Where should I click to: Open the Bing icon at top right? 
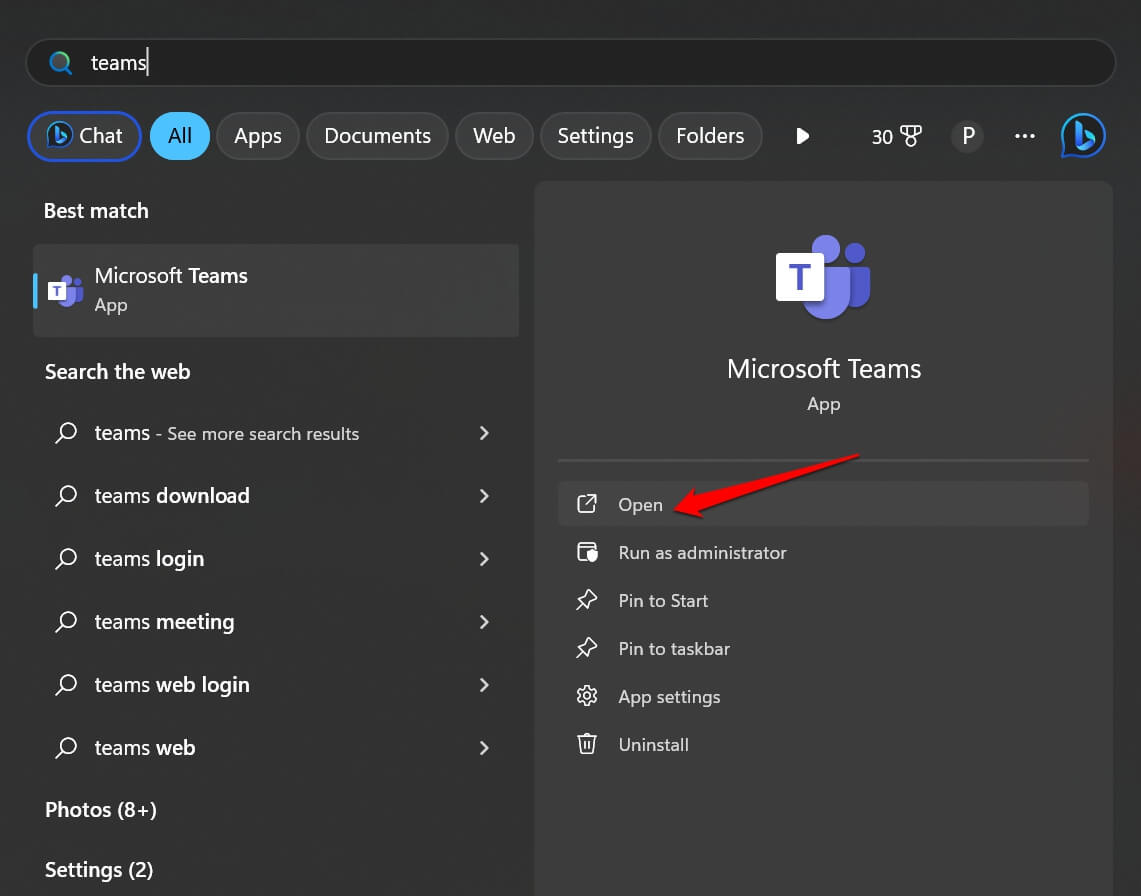click(x=1083, y=136)
